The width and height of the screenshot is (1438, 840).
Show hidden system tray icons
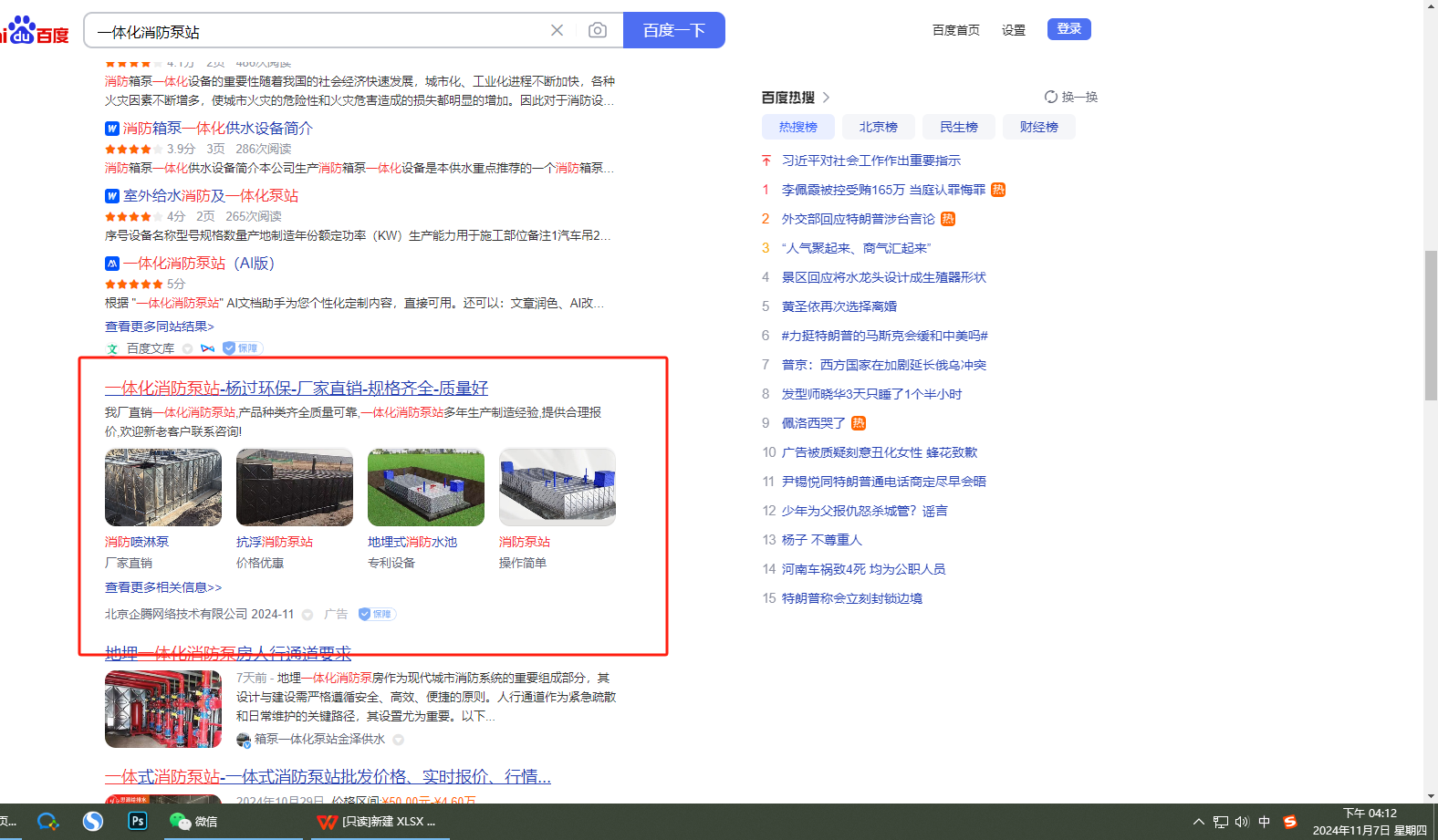click(1199, 822)
